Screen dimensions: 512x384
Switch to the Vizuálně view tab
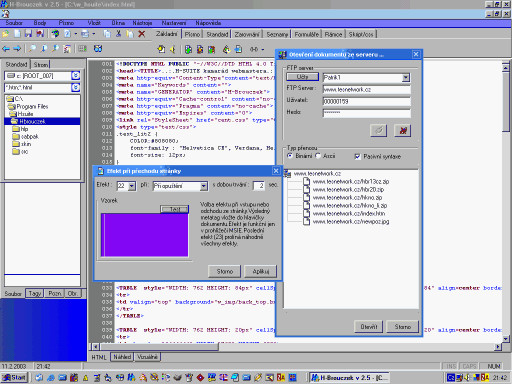pos(147,357)
